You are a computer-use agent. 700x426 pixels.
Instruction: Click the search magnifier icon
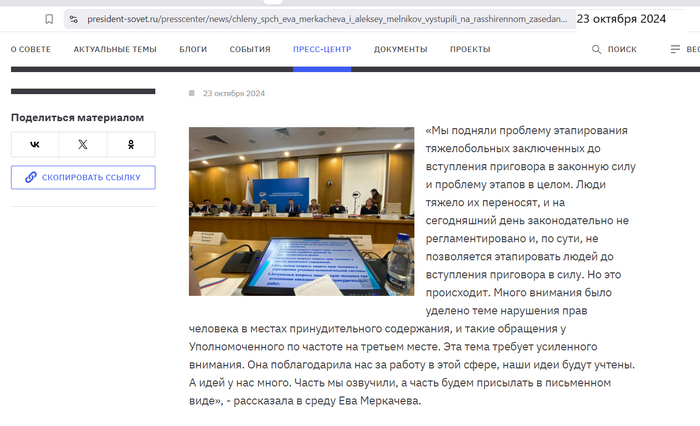(596, 49)
